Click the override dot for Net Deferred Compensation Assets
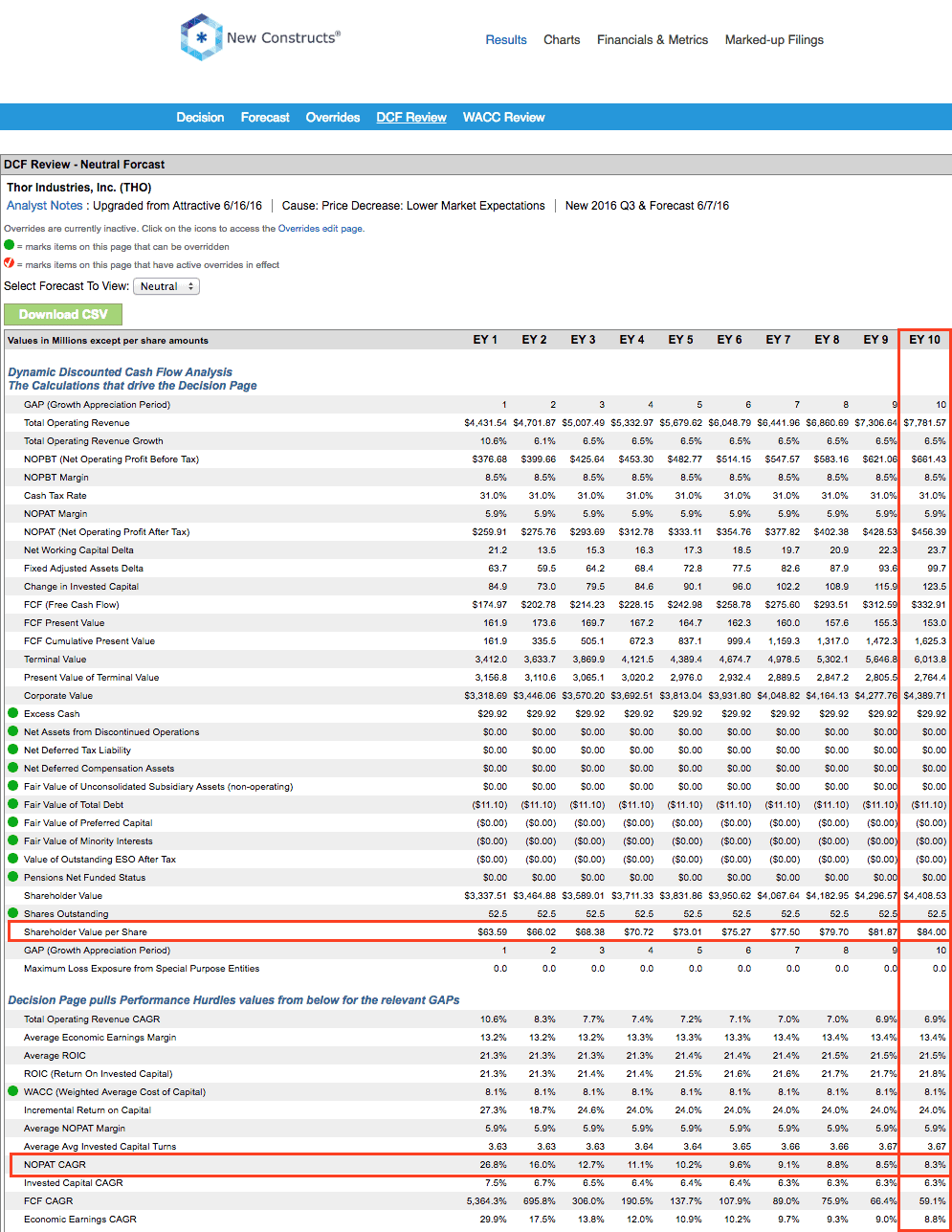Image resolution: width=952 pixels, height=1232 pixels. pyautogui.click(x=13, y=768)
